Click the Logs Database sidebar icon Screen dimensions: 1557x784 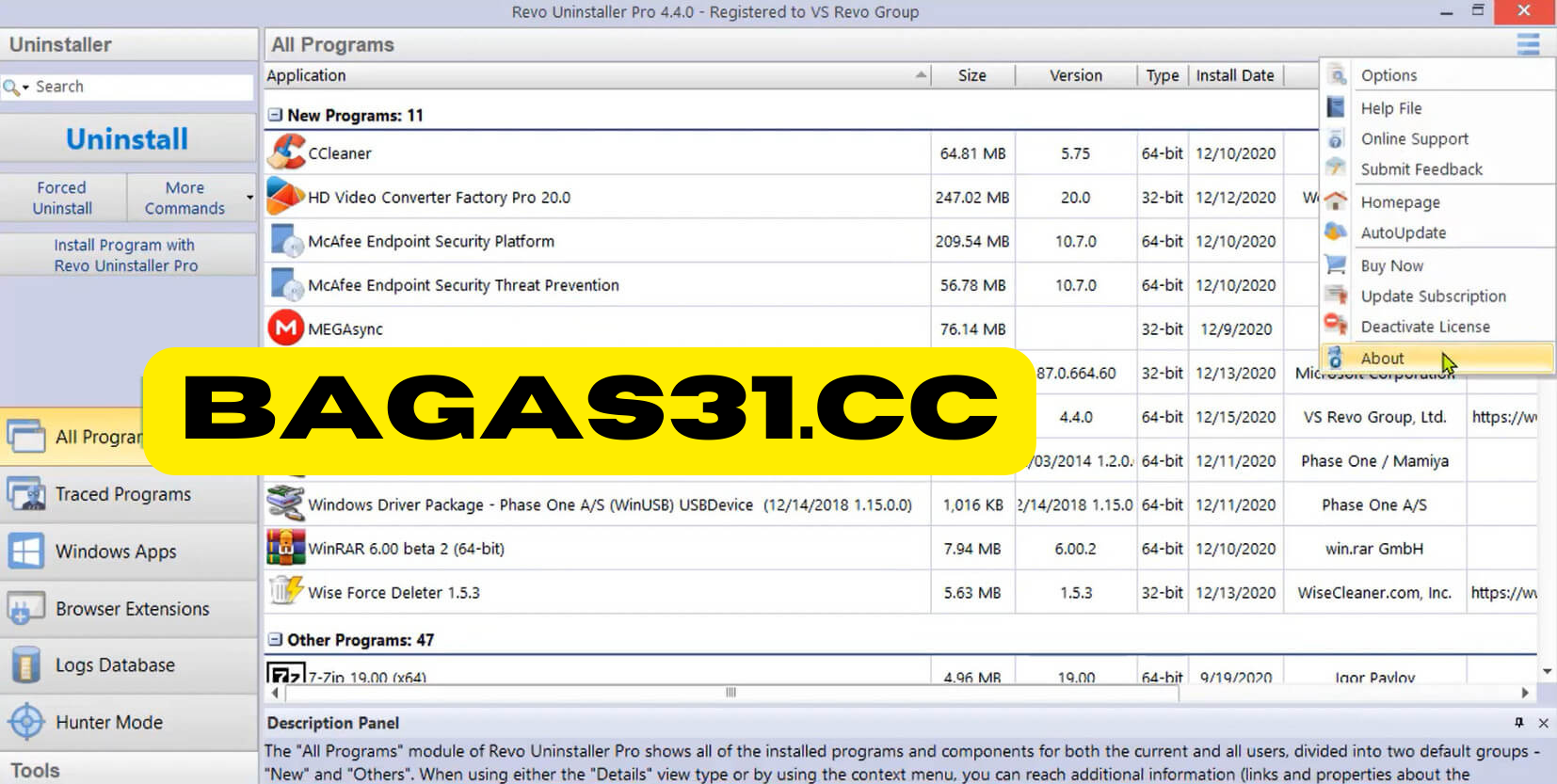click(x=26, y=665)
